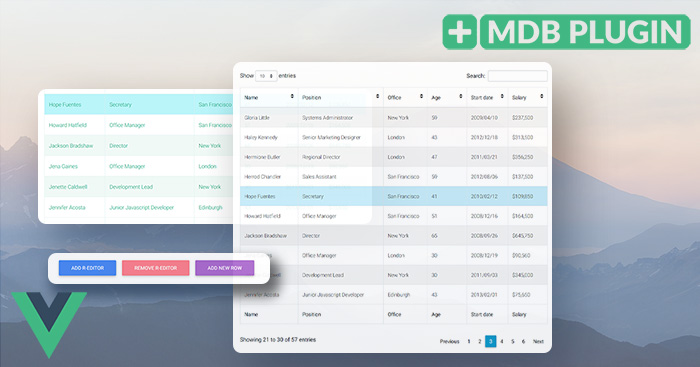This screenshot has width=700, height=367.
Task: Sort by Salary using its header arrows
Action: [542, 97]
